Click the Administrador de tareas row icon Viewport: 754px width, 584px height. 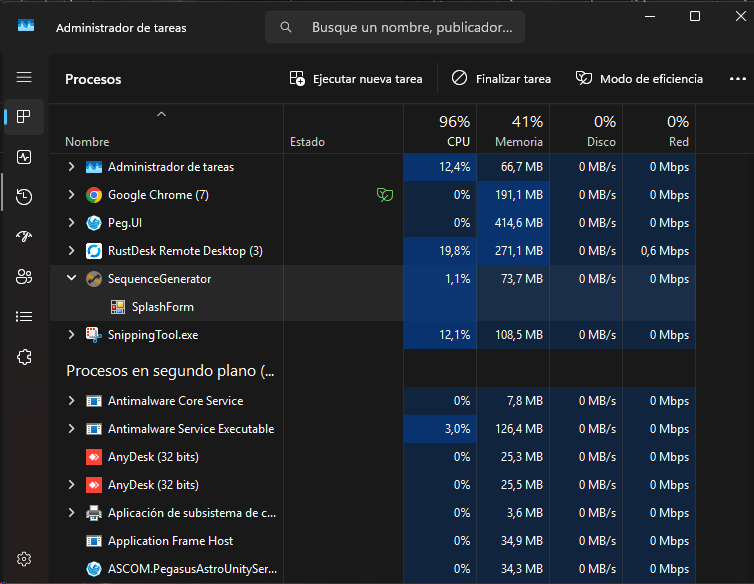(94, 167)
